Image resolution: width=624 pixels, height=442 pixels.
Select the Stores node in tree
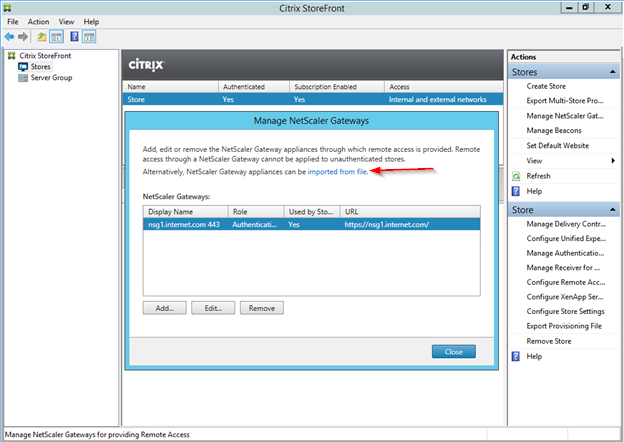(40, 67)
